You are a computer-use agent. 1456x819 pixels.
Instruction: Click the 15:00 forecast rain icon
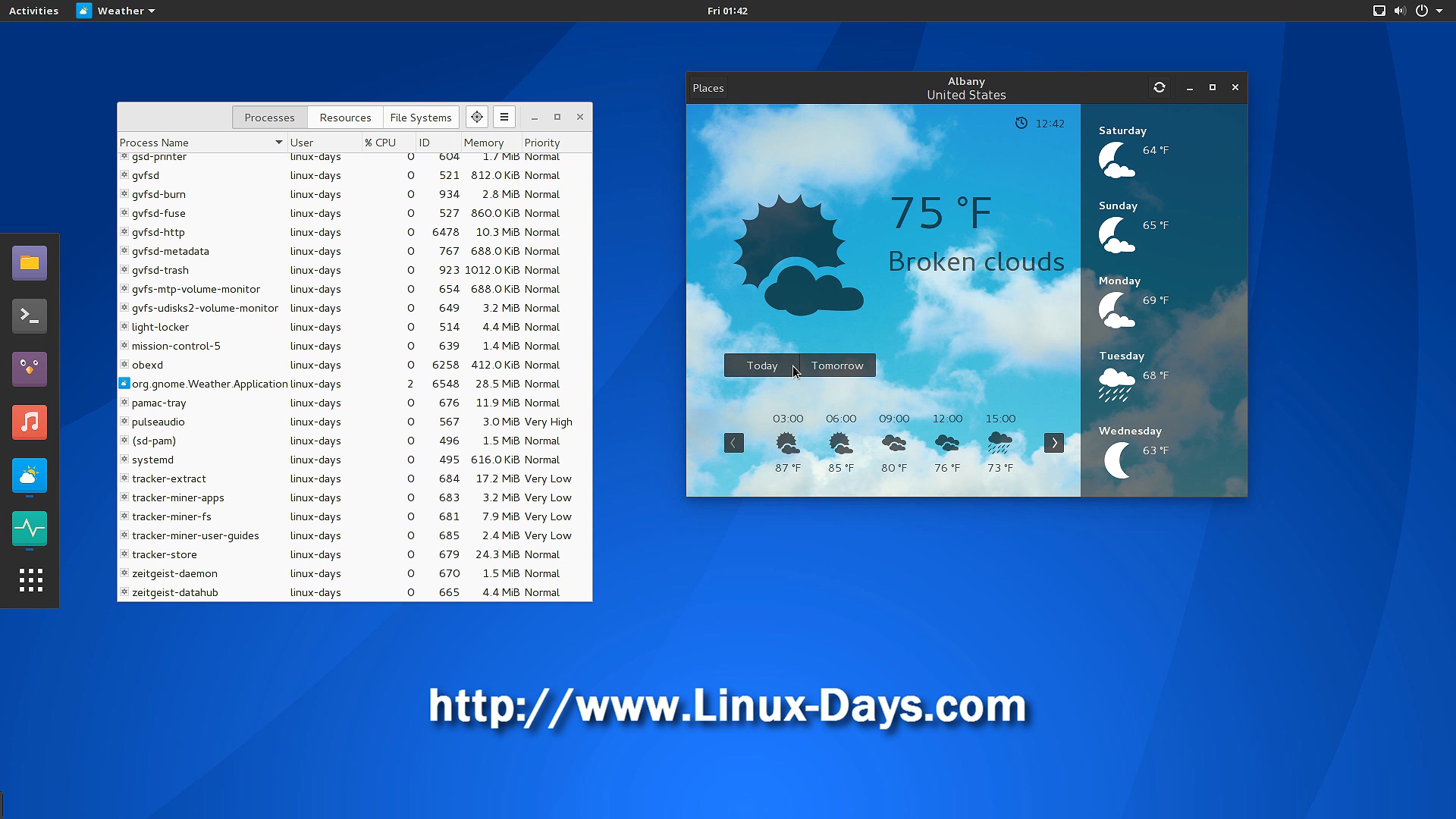1000,443
